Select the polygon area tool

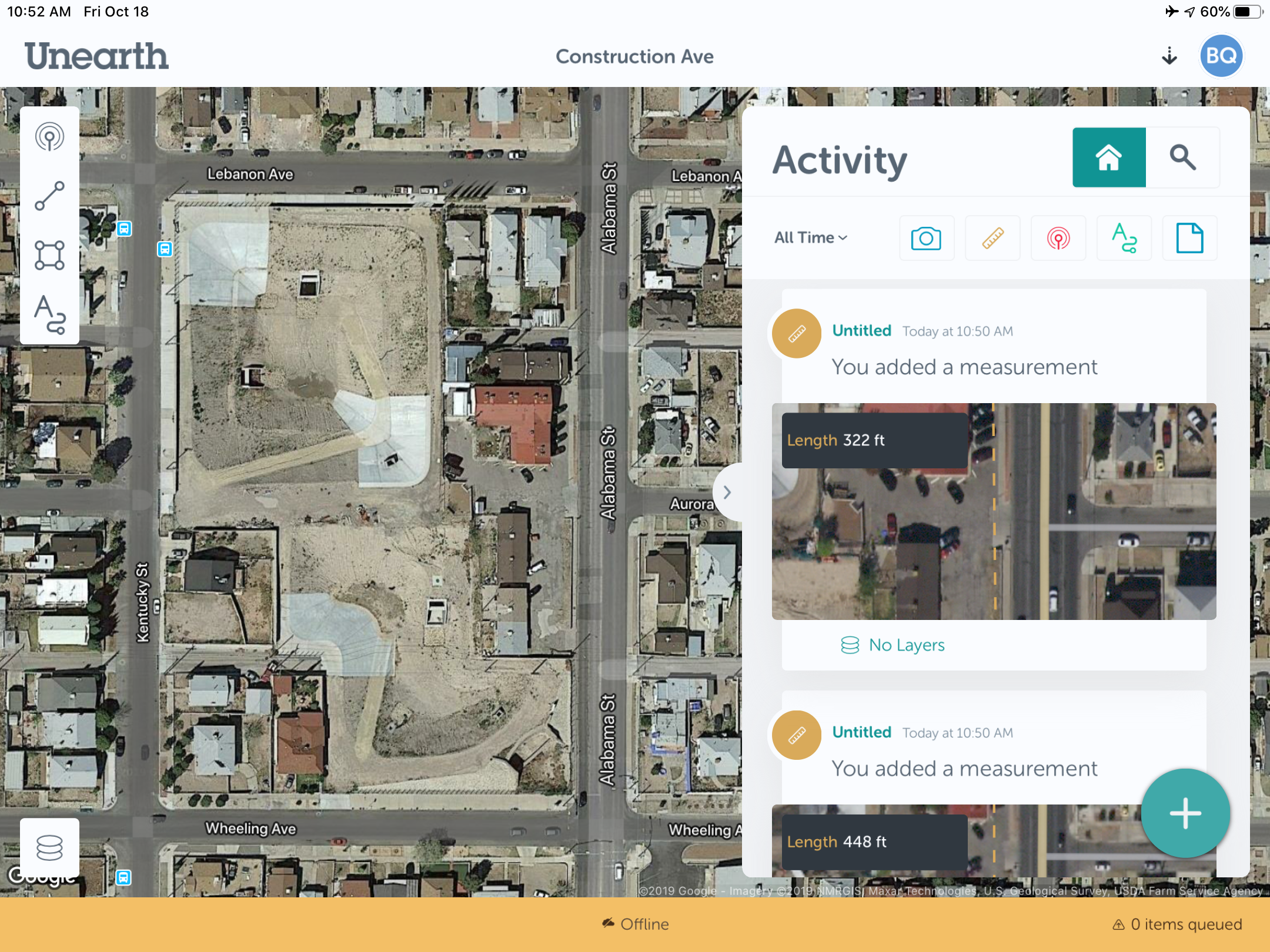pyautogui.click(x=49, y=255)
